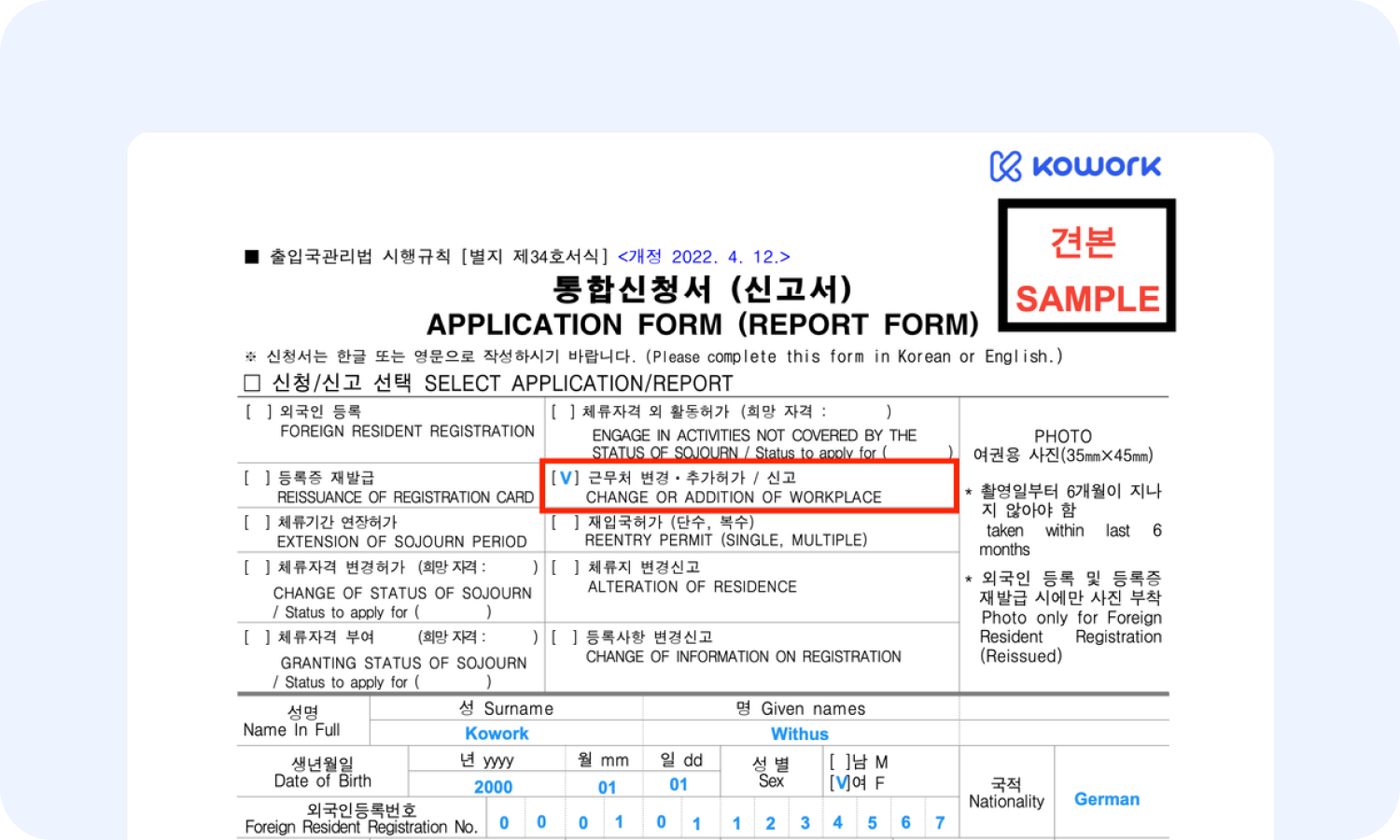Check the Granting Status of Sojourn box
1400x840 pixels.
coord(257,637)
